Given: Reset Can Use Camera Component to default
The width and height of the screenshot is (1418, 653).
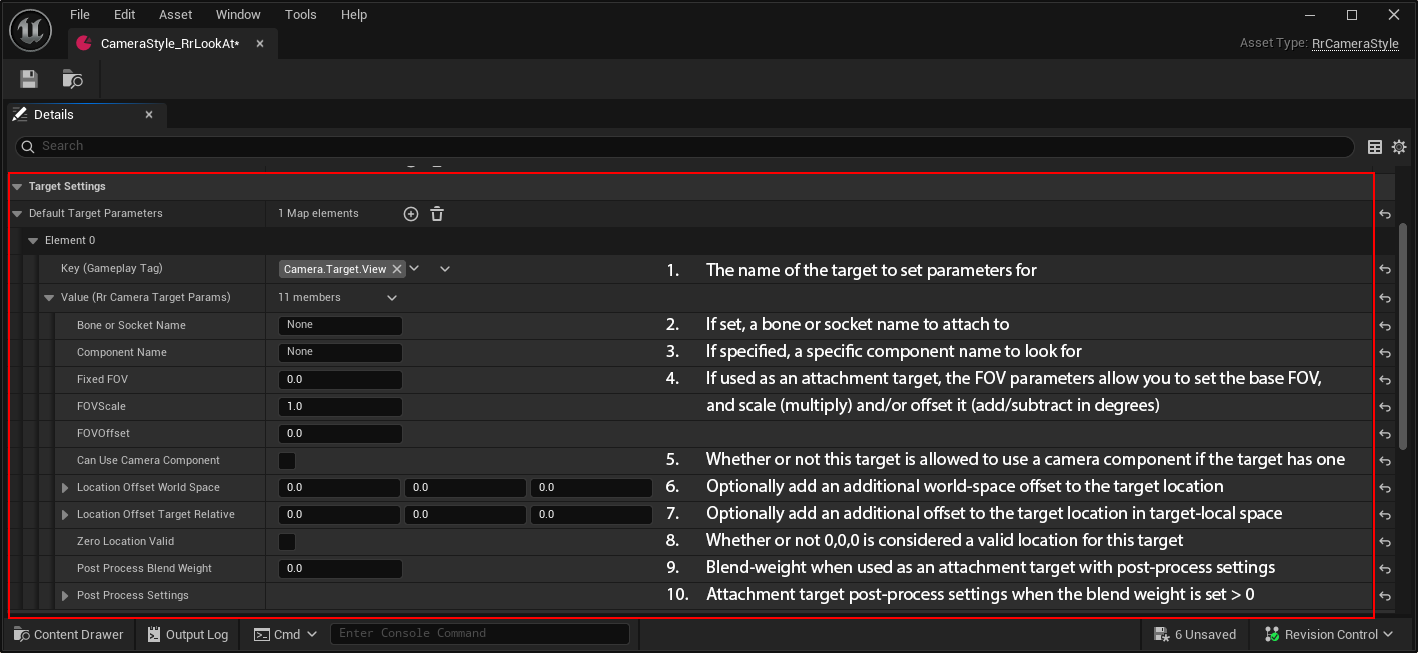Looking at the screenshot, I should [x=1385, y=461].
